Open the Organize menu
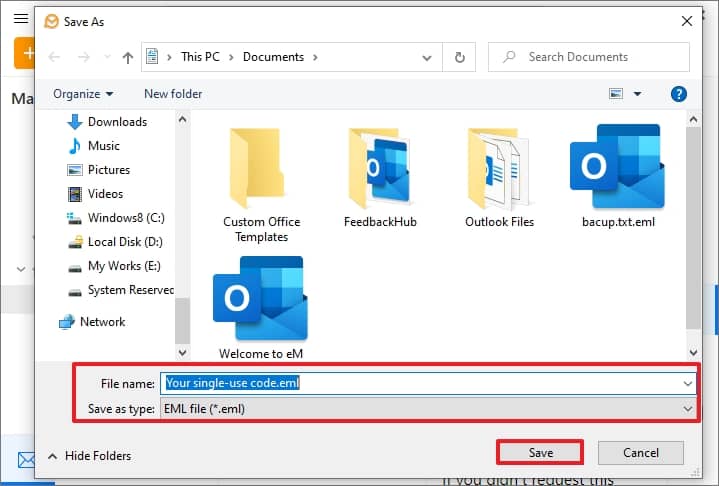 point(83,94)
